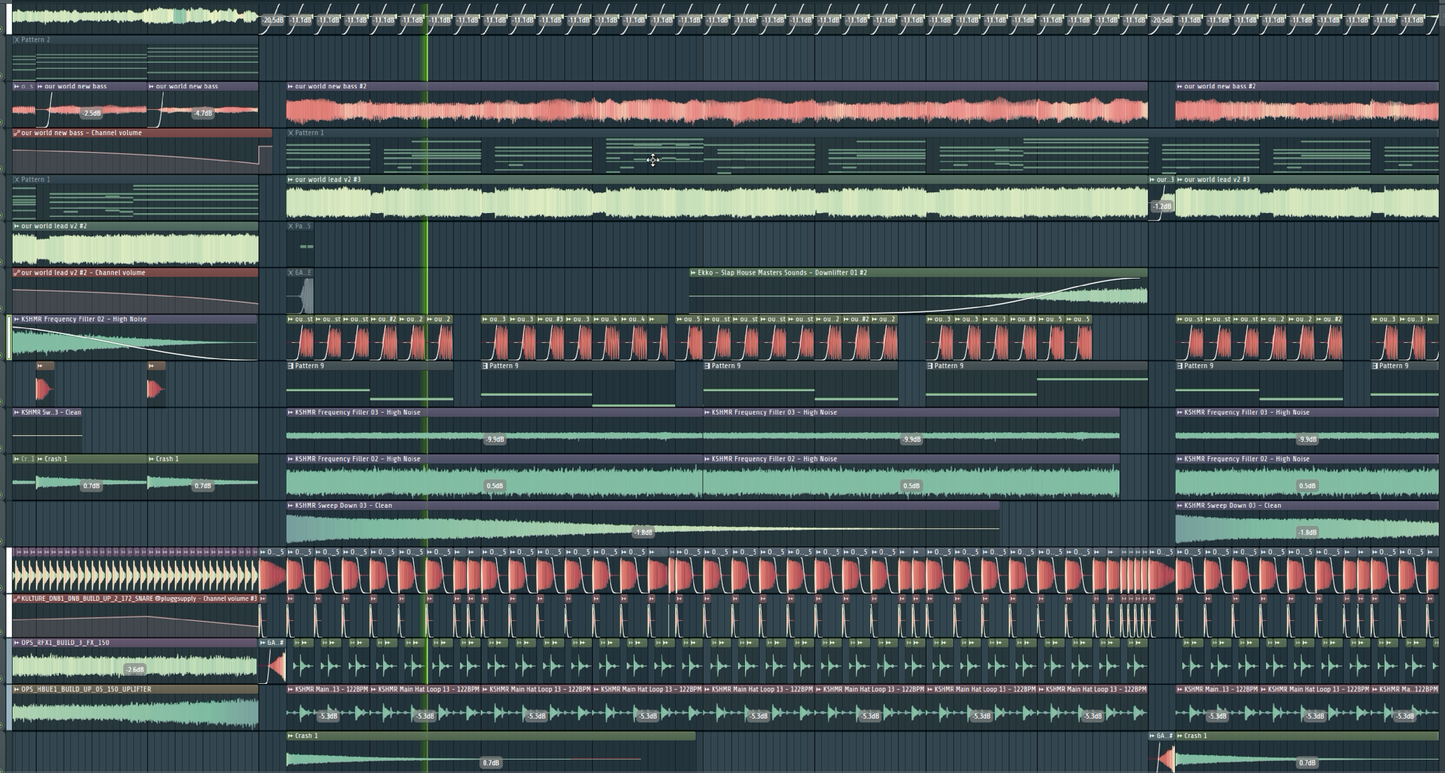This screenshot has width=1445, height=773.
Task: Click the -2.6dB gain label
Action: [135, 669]
